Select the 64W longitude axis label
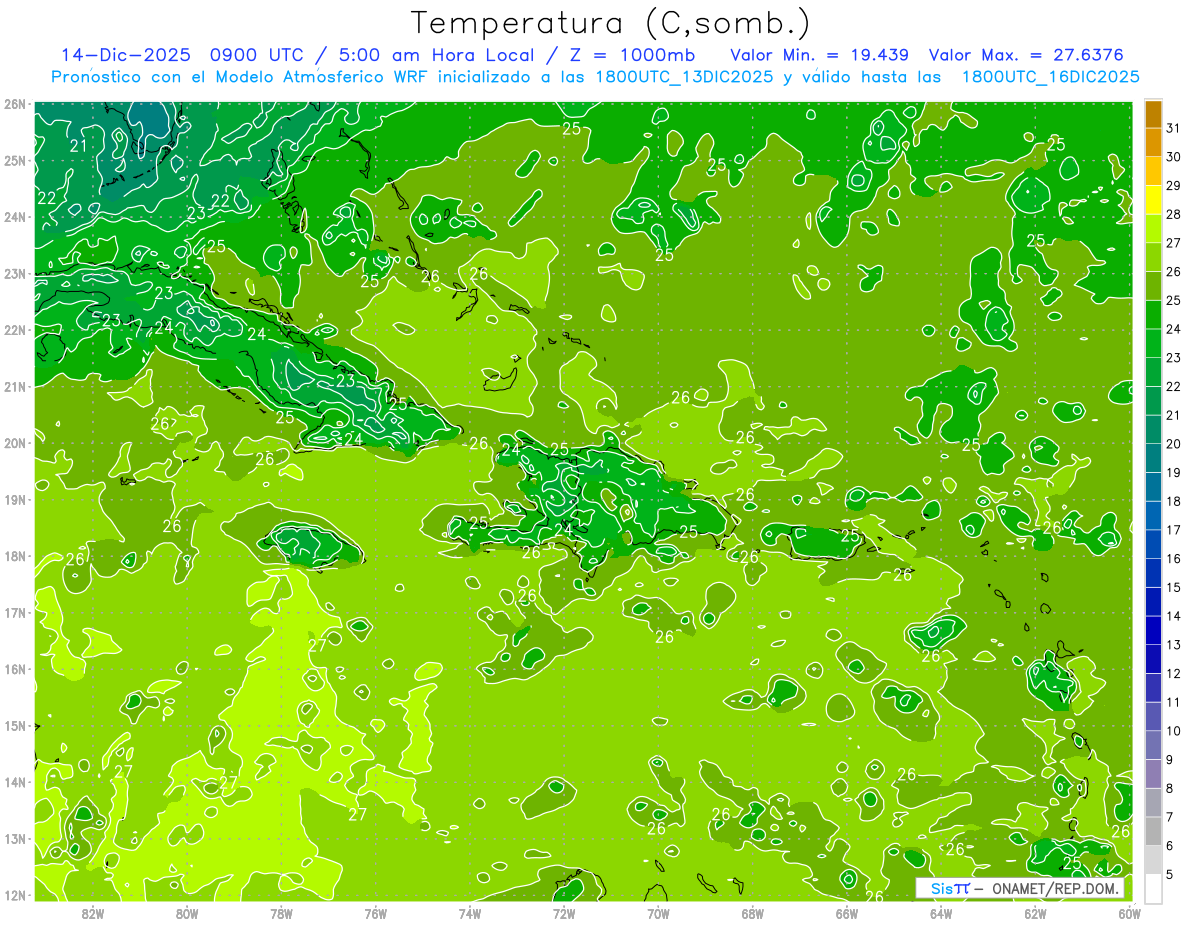The height and width of the screenshot is (927, 1200). pyautogui.click(x=941, y=914)
